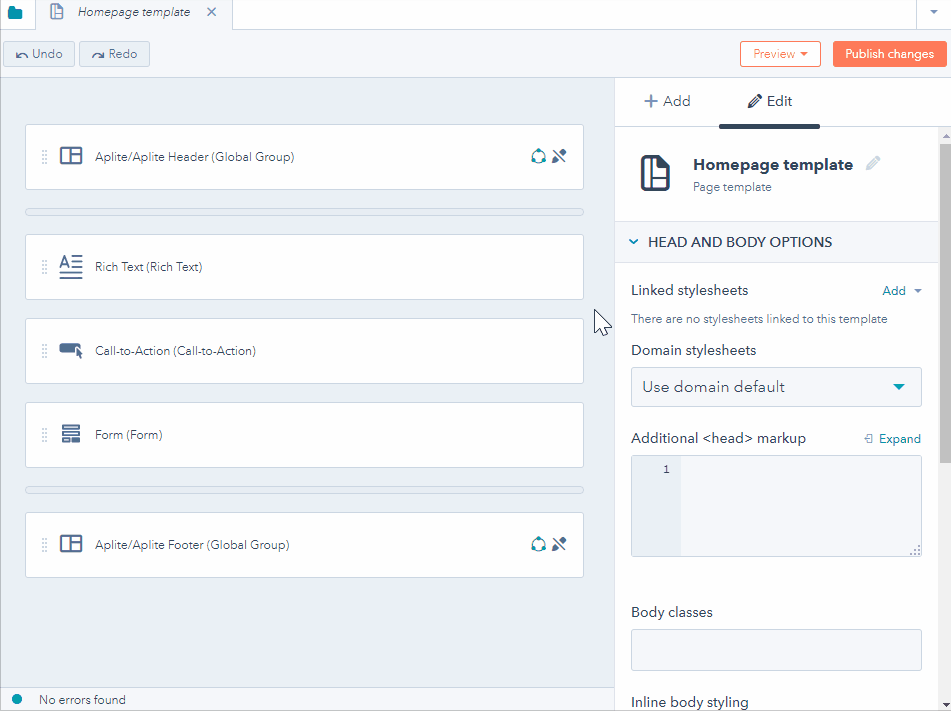Click into the Body classes input field
The image size is (951, 711).
click(776, 650)
